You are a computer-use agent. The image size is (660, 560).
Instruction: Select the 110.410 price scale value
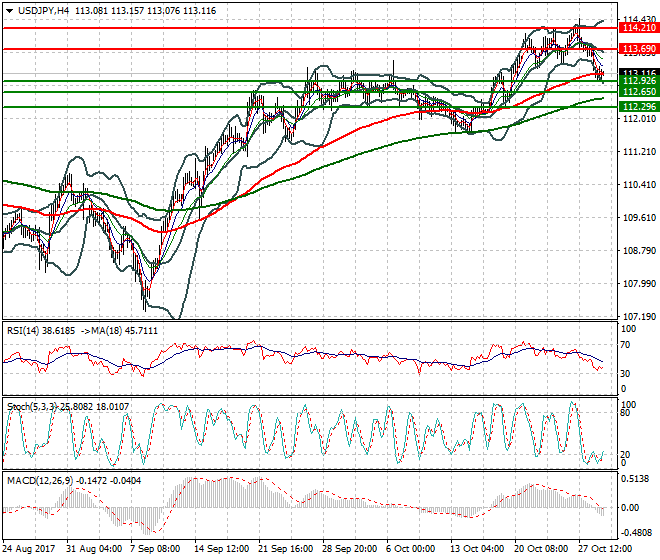(x=639, y=184)
